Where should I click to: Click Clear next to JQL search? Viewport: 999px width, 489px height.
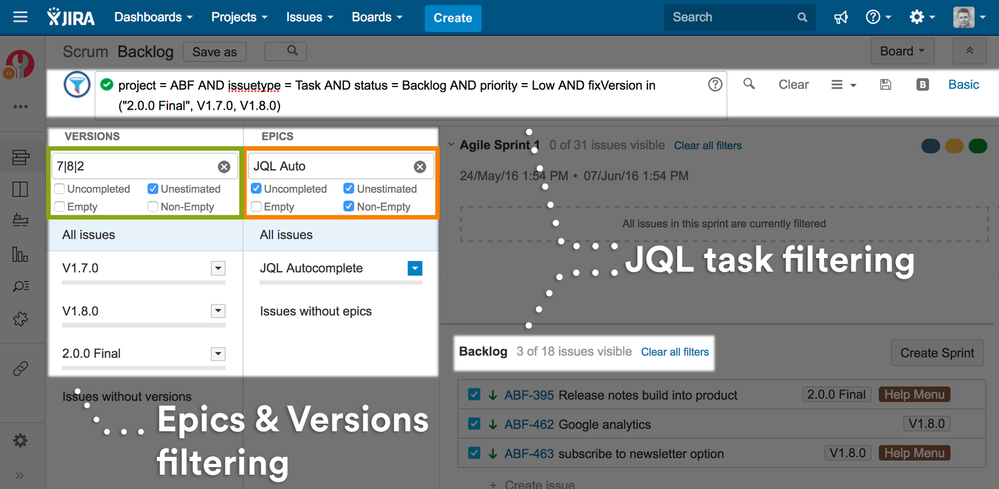[794, 85]
